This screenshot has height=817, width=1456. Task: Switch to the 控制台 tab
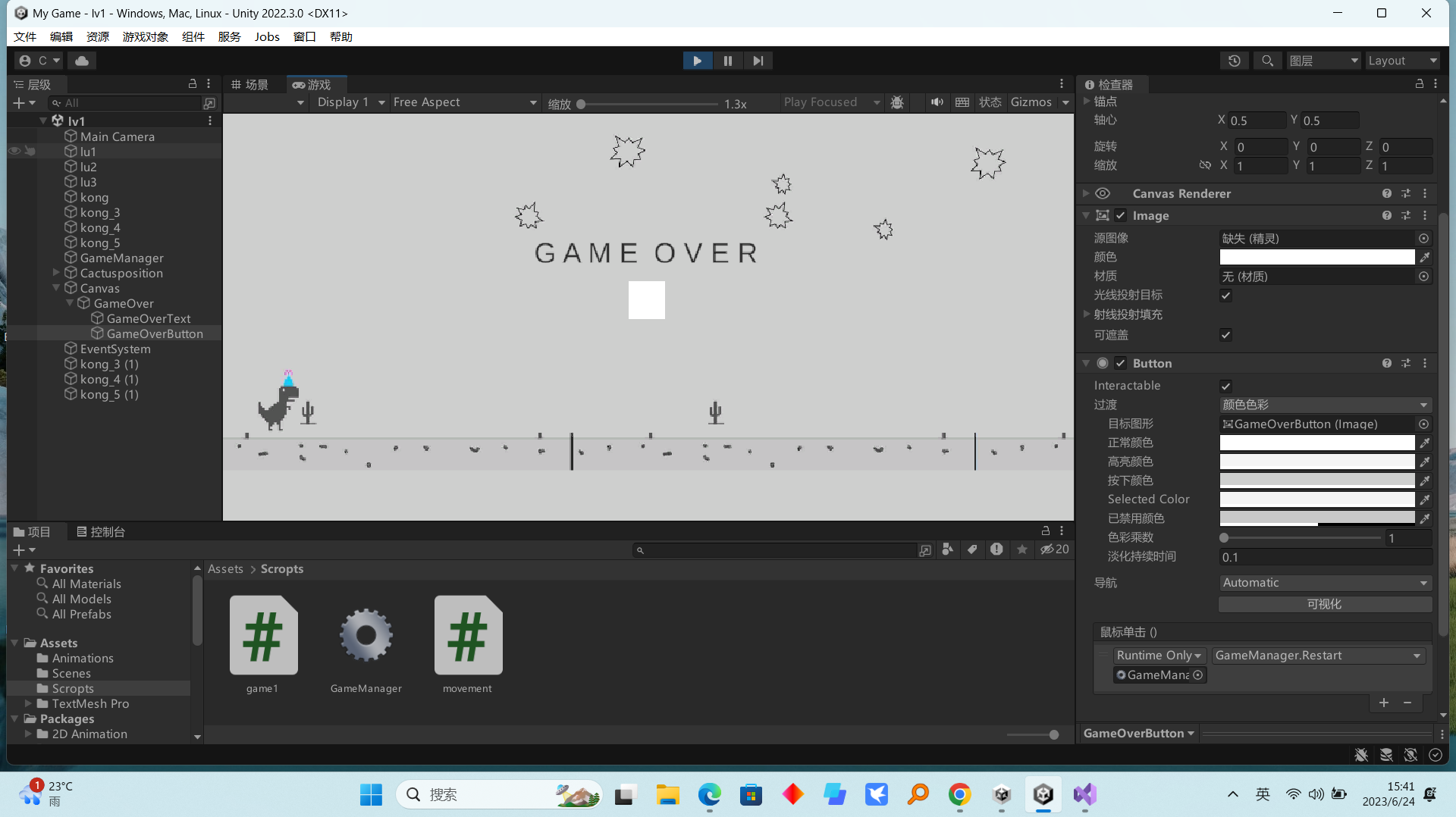pyautogui.click(x=101, y=532)
